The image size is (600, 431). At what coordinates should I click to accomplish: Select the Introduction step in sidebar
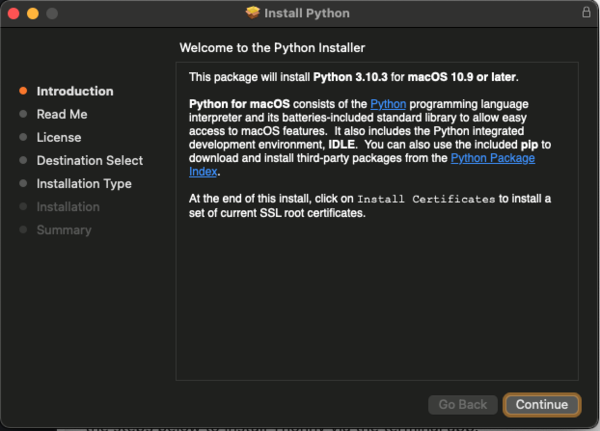pyautogui.click(x=75, y=91)
